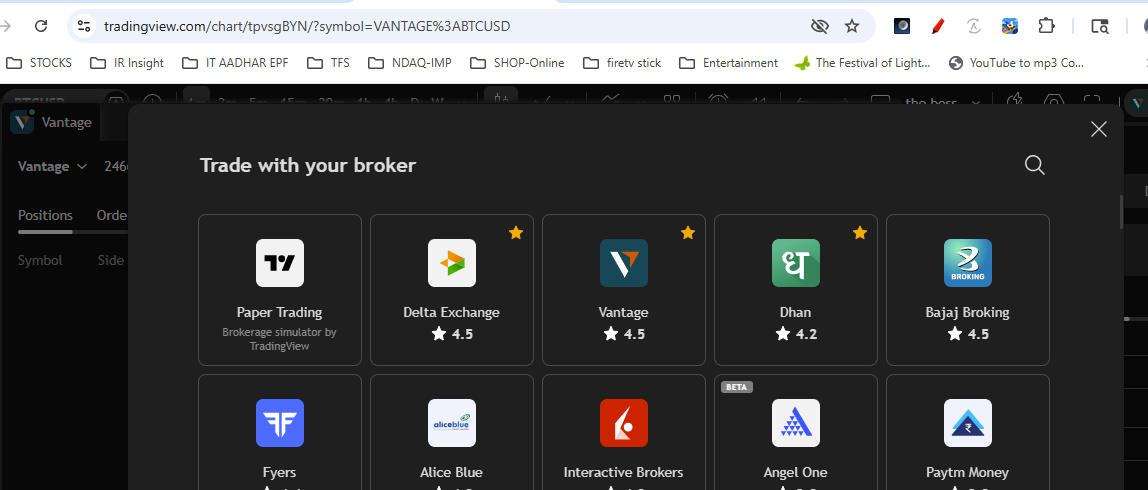The width and height of the screenshot is (1148, 490).
Task: Open Interactive Brokers logo
Action: point(624,423)
